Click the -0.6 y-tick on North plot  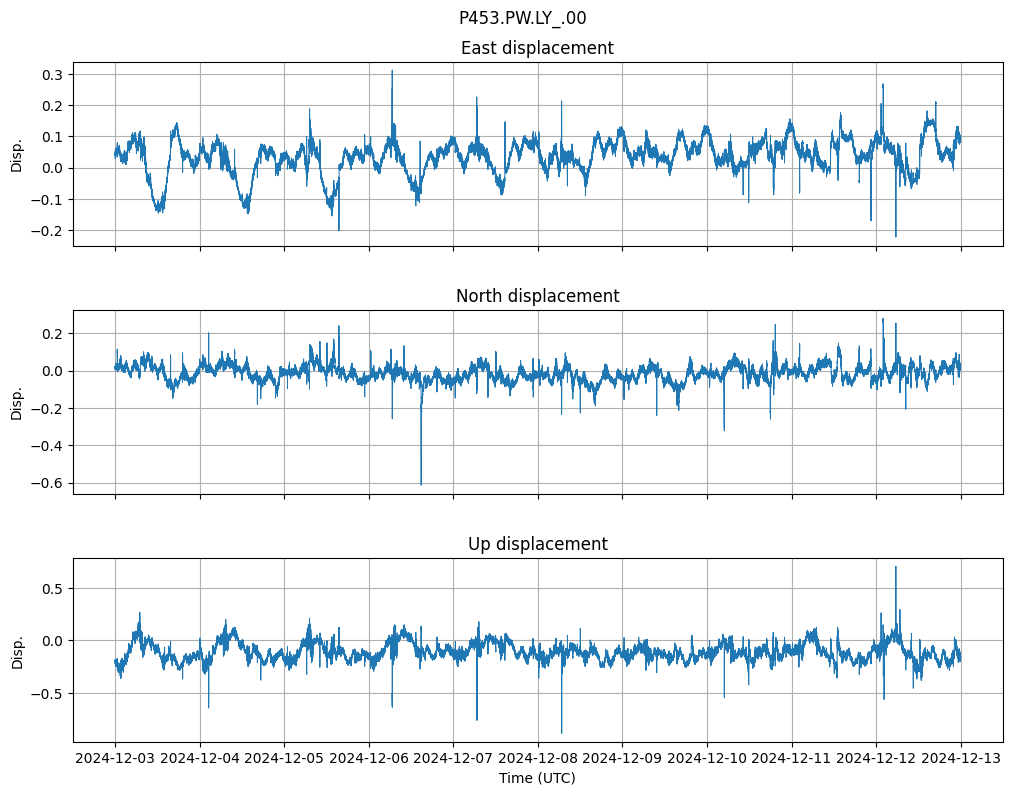pos(48,483)
